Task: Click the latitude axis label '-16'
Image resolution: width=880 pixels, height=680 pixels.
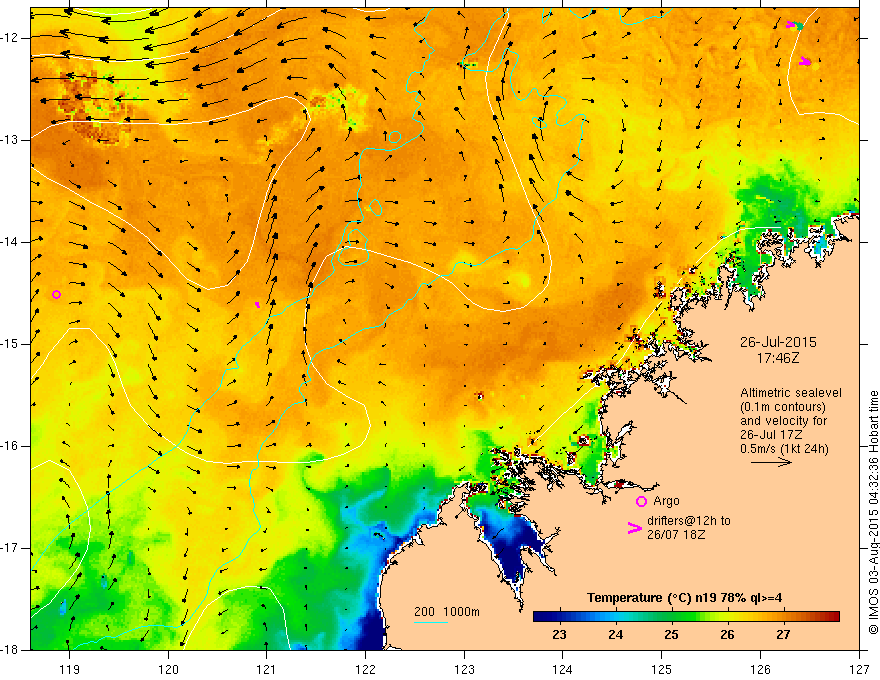Action: (x=11, y=446)
